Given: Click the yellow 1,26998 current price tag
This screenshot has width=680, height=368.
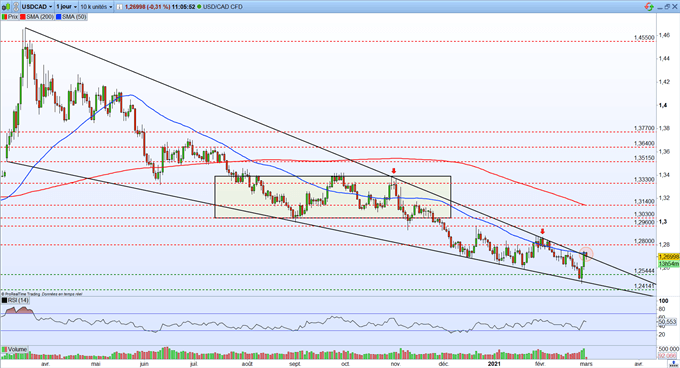Looking at the screenshot, I should coord(668,257).
